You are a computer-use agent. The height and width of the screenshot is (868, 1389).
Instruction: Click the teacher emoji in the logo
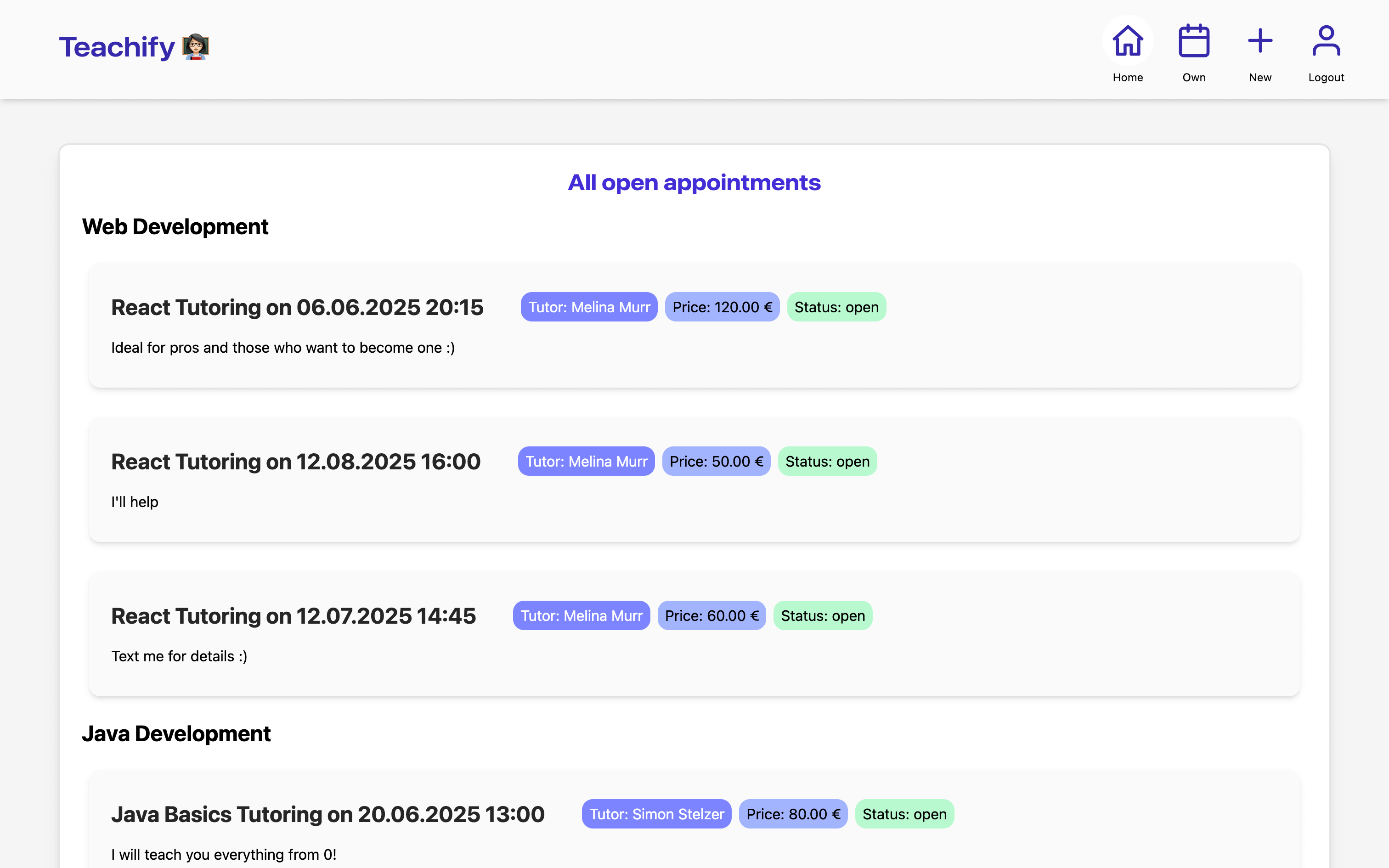(196, 46)
